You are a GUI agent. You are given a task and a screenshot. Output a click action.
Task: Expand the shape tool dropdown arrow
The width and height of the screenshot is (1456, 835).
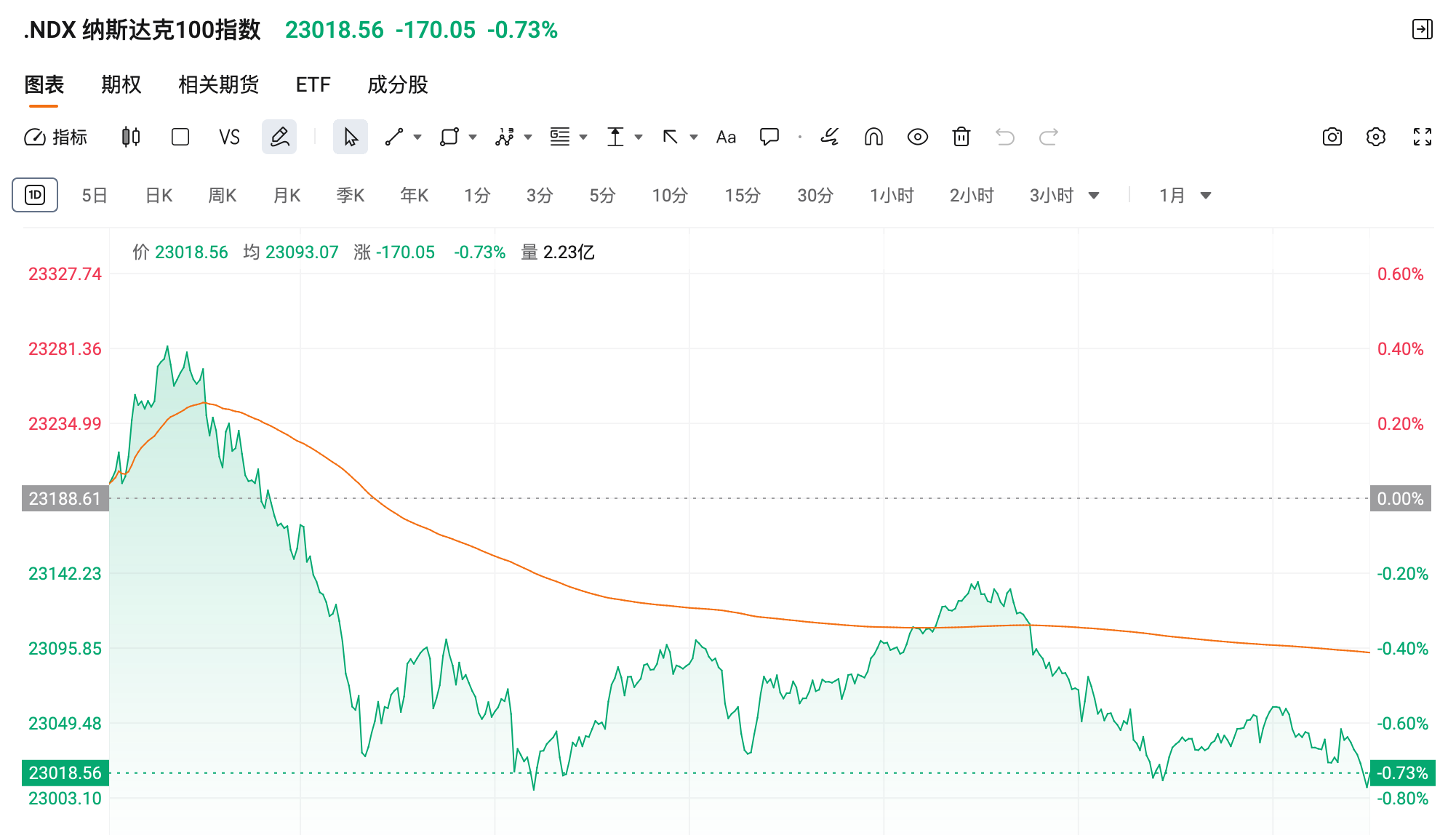[473, 137]
